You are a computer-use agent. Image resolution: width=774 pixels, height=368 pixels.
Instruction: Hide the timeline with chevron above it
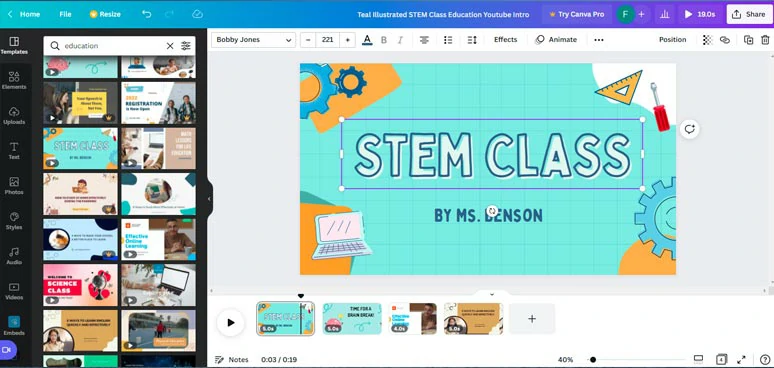tap(492, 294)
